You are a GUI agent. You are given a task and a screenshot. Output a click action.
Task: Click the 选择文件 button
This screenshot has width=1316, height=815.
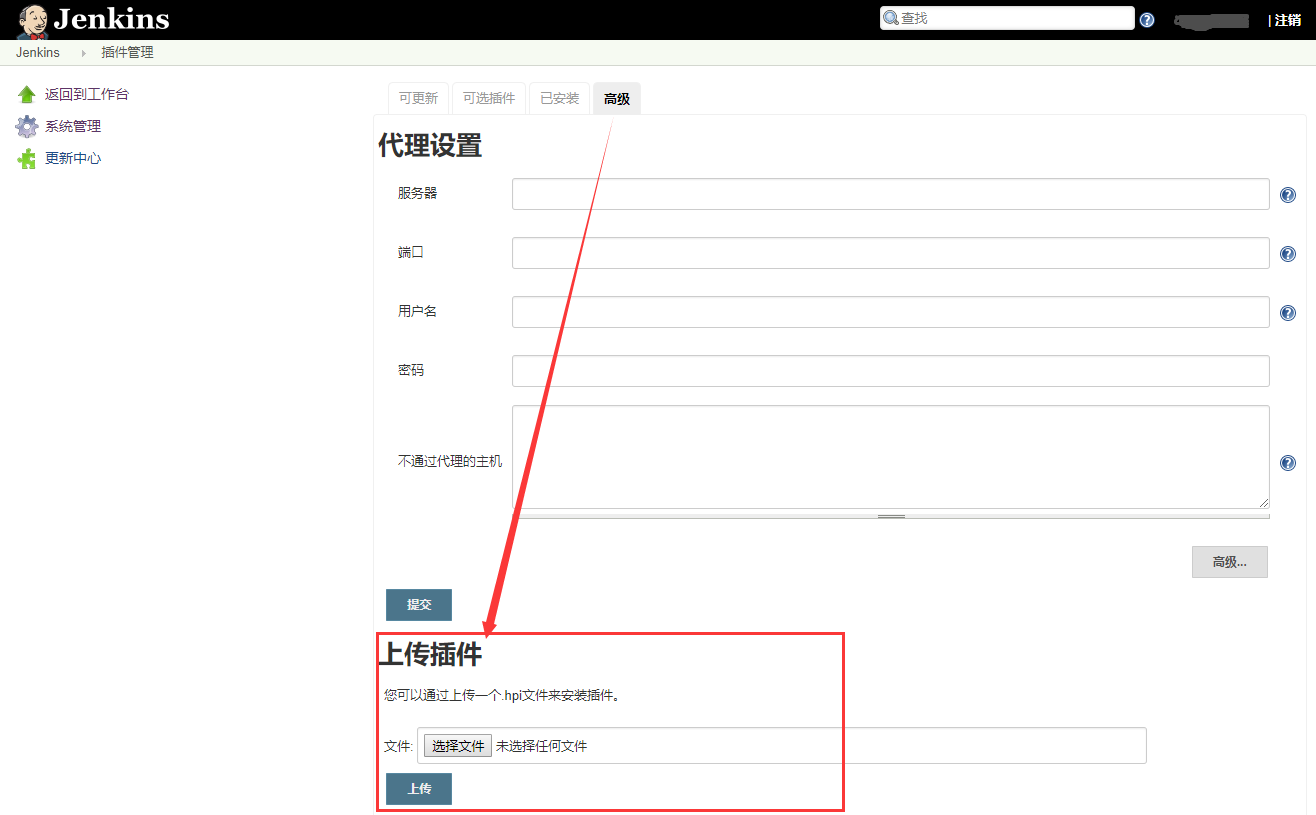coord(458,746)
